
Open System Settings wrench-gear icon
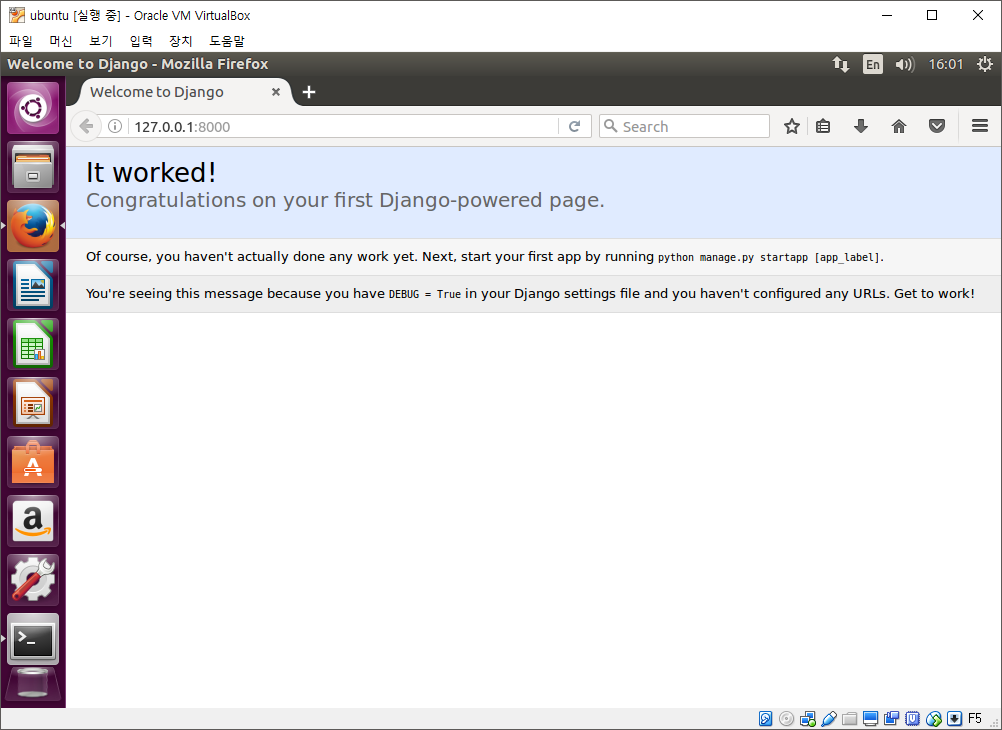click(x=33, y=580)
